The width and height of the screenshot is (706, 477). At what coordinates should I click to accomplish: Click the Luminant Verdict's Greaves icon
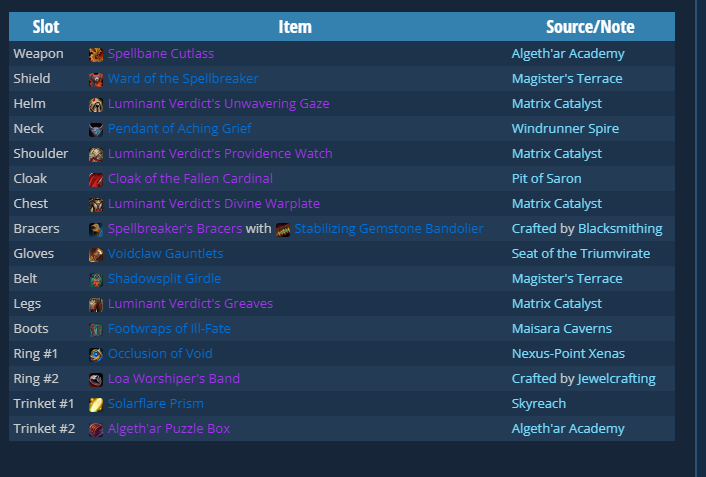point(95,304)
